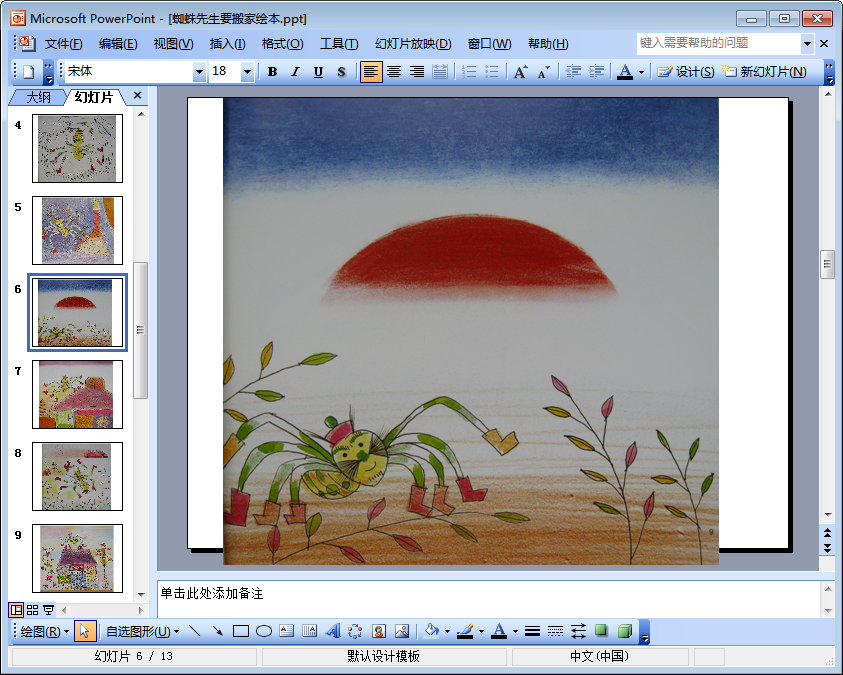Insert WordArt icon
The width and height of the screenshot is (843, 675).
pos(332,631)
